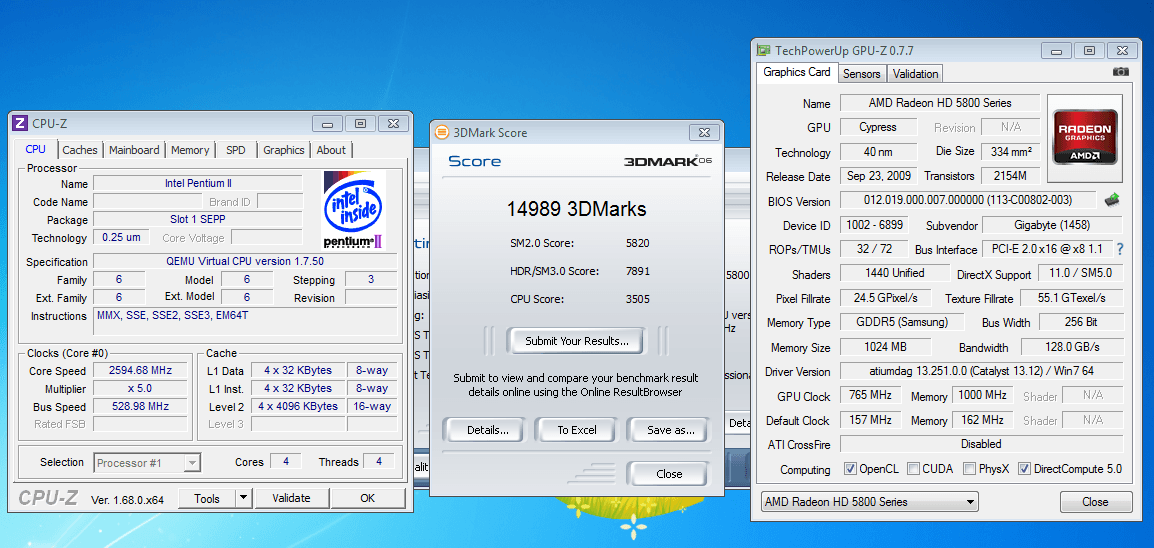Image resolution: width=1154 pixels, height=548 pixels.
Task: Click the Radeon Graphics AMD logo
Action: [1085, 138]
